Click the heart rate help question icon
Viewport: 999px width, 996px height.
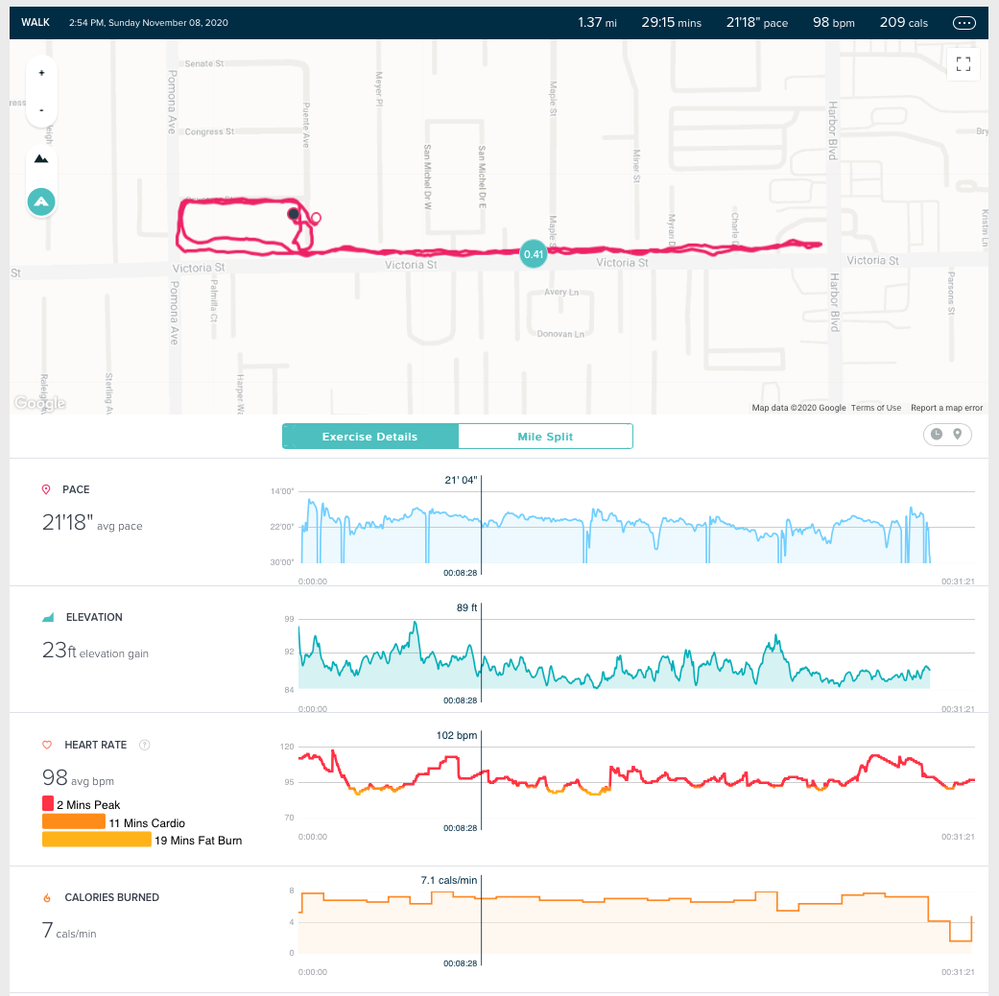pyautogui.click(x=145, y=745)
